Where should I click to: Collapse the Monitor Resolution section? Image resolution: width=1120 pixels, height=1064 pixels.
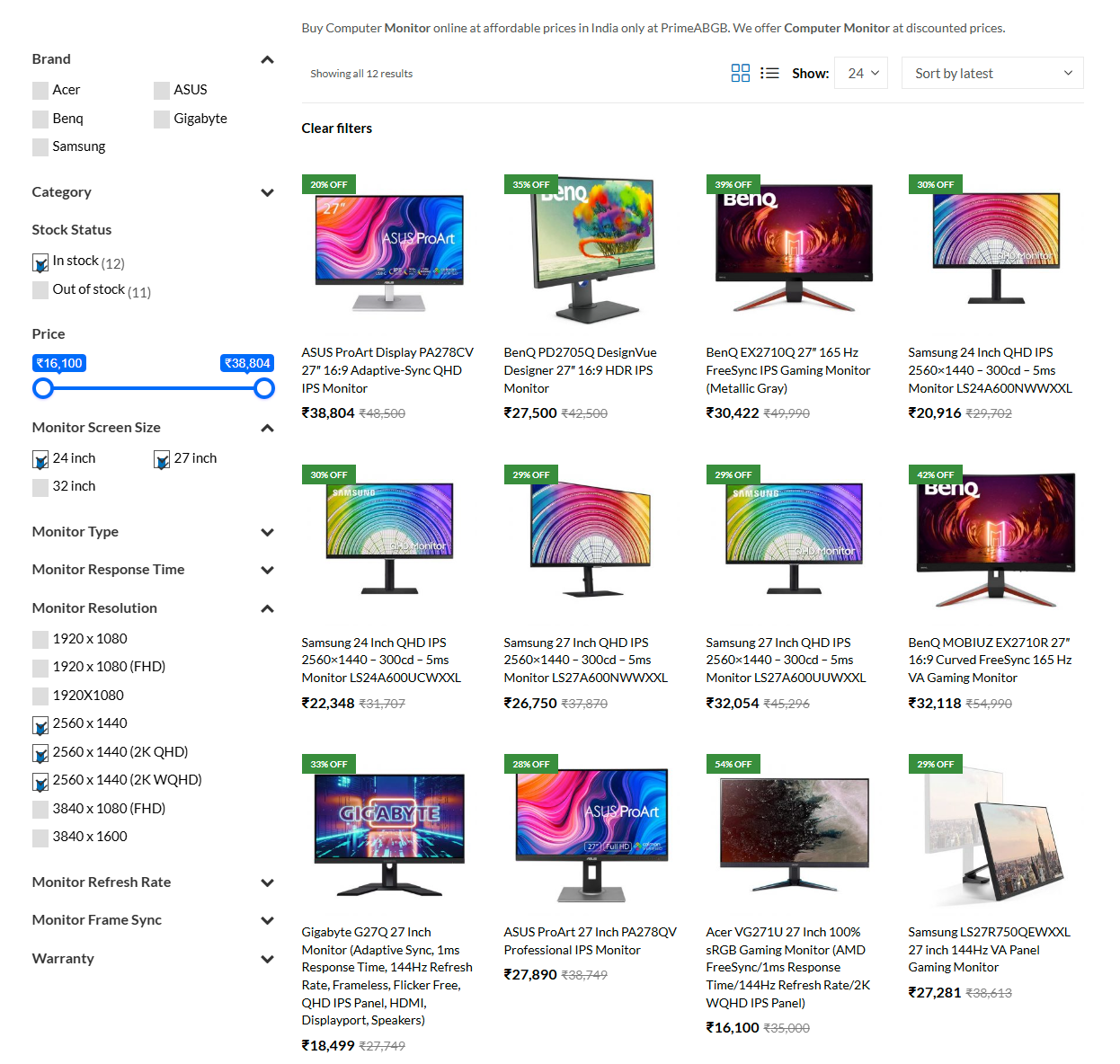[267, 608]
